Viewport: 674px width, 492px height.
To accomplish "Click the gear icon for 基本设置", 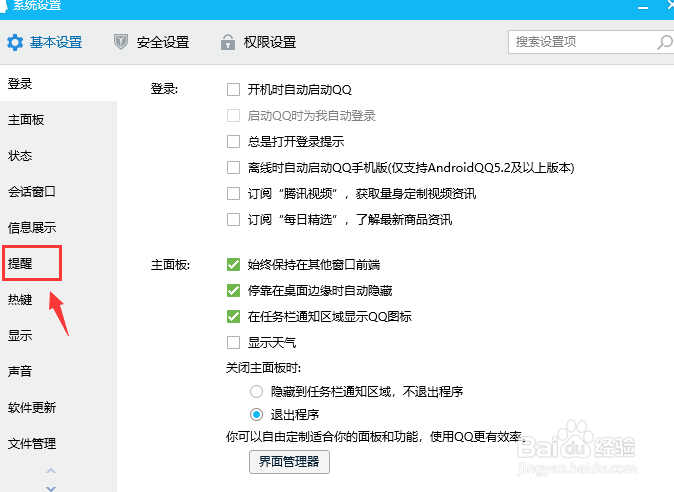I will coord(15,43).
